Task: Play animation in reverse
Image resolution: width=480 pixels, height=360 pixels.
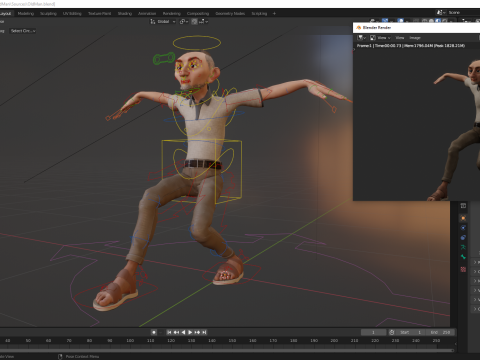Action: [x=183, y=332]
